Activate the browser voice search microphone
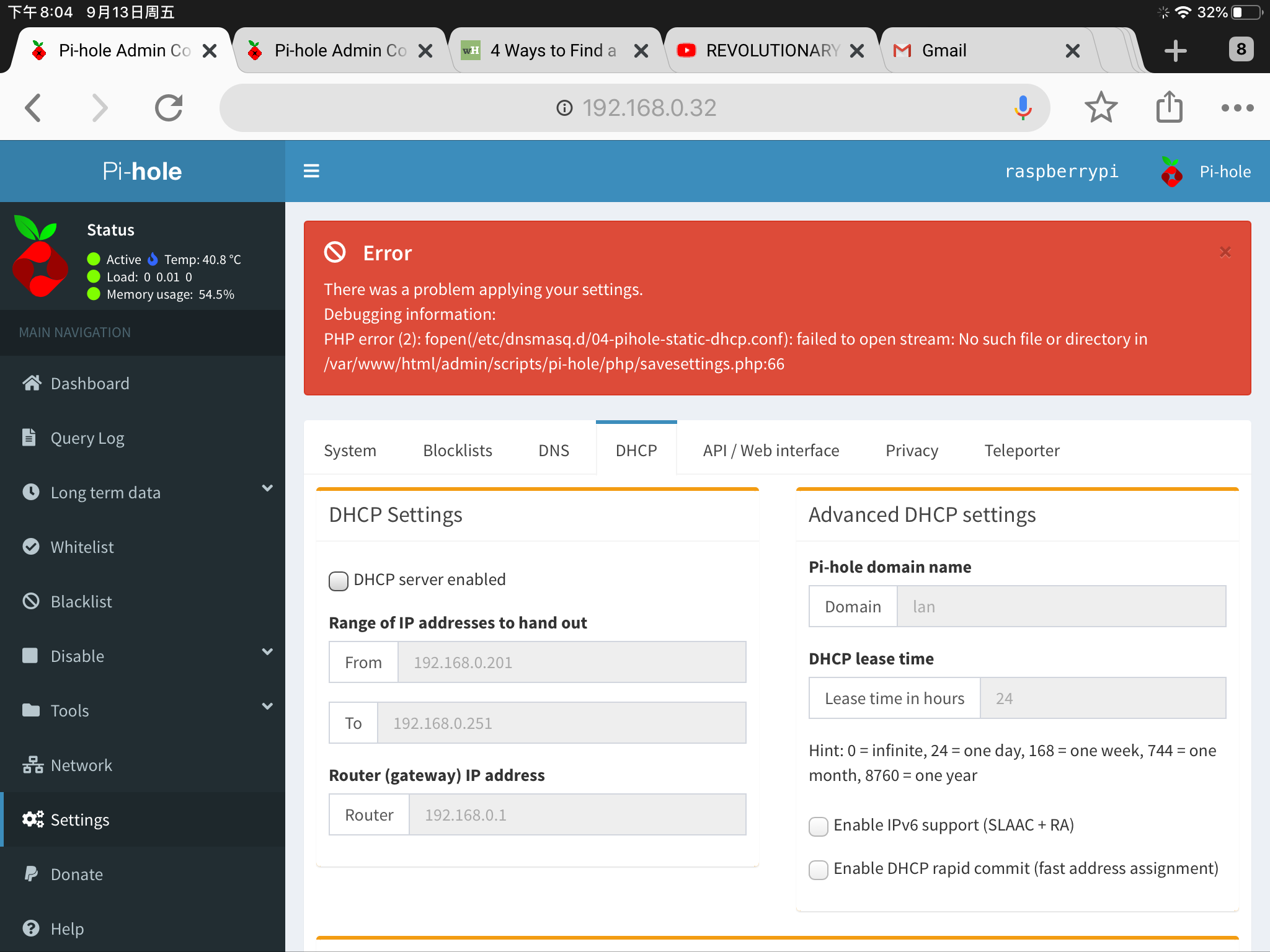 [x=1021, y=107]
